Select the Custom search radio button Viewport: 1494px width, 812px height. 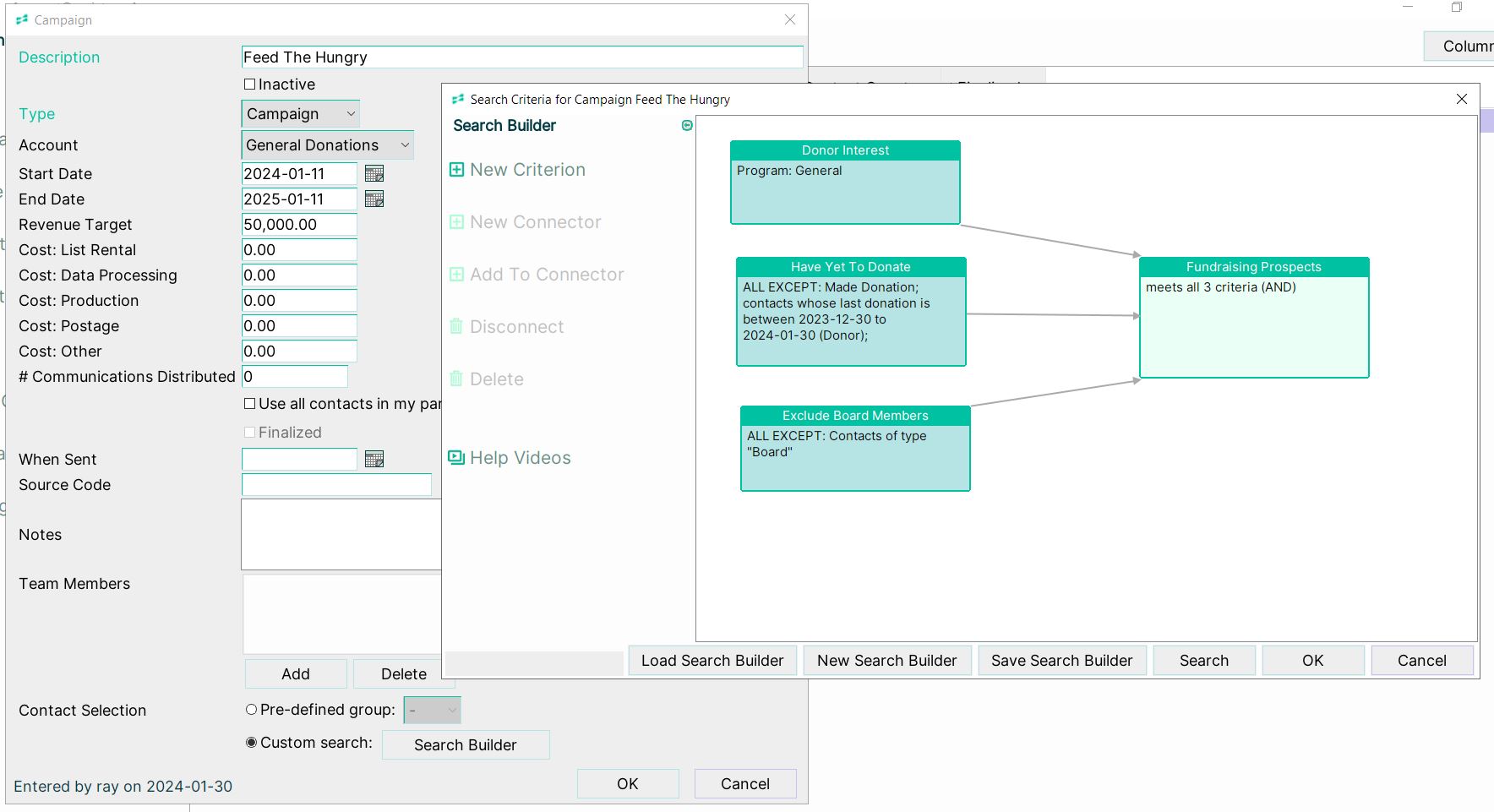251,743
